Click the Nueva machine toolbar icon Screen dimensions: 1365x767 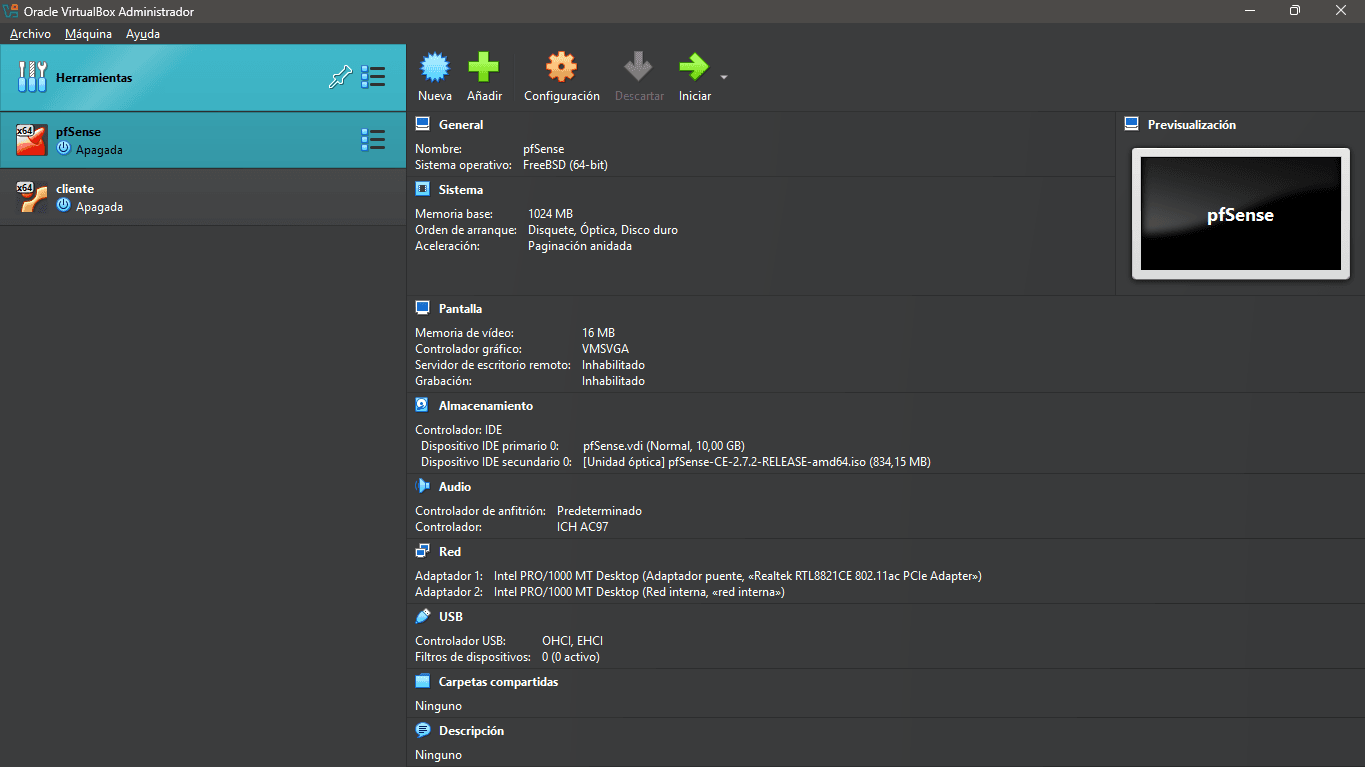(x=434, y=67)
